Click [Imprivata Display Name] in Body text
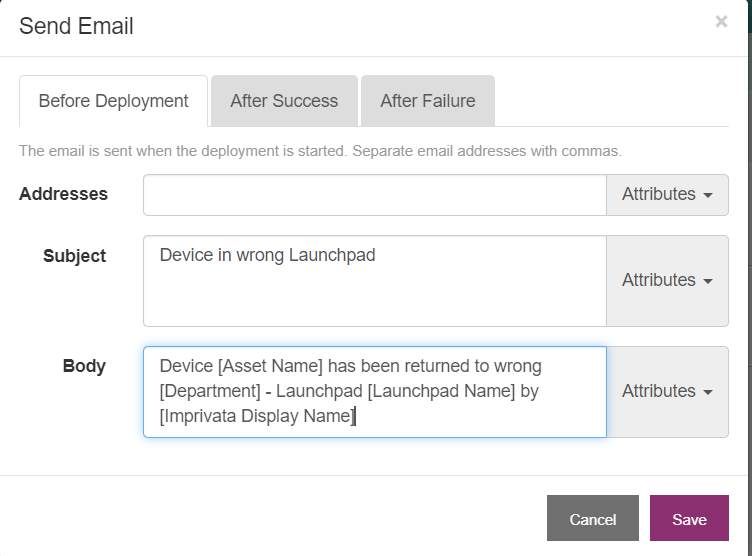 click(257, 416)
